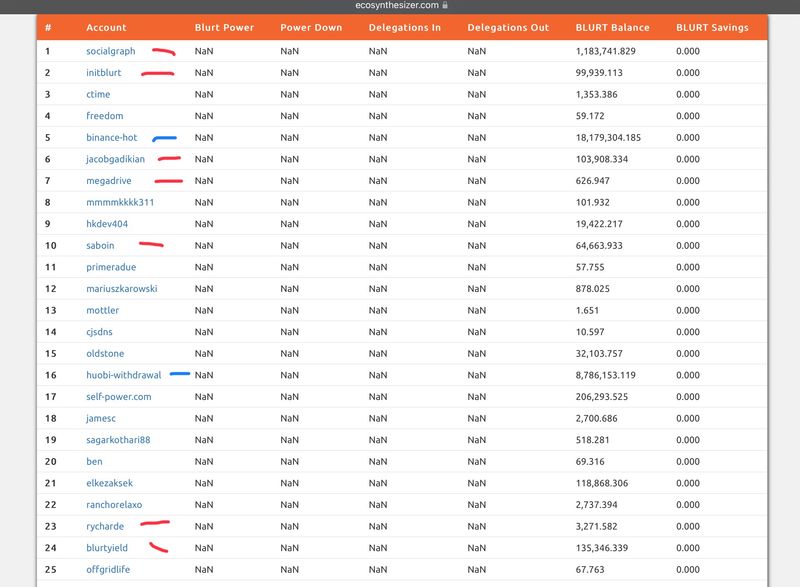Open the initblurt account page
Image resolution: width=800 pixels, height=587 pixels.
click(x=106, y=73)
